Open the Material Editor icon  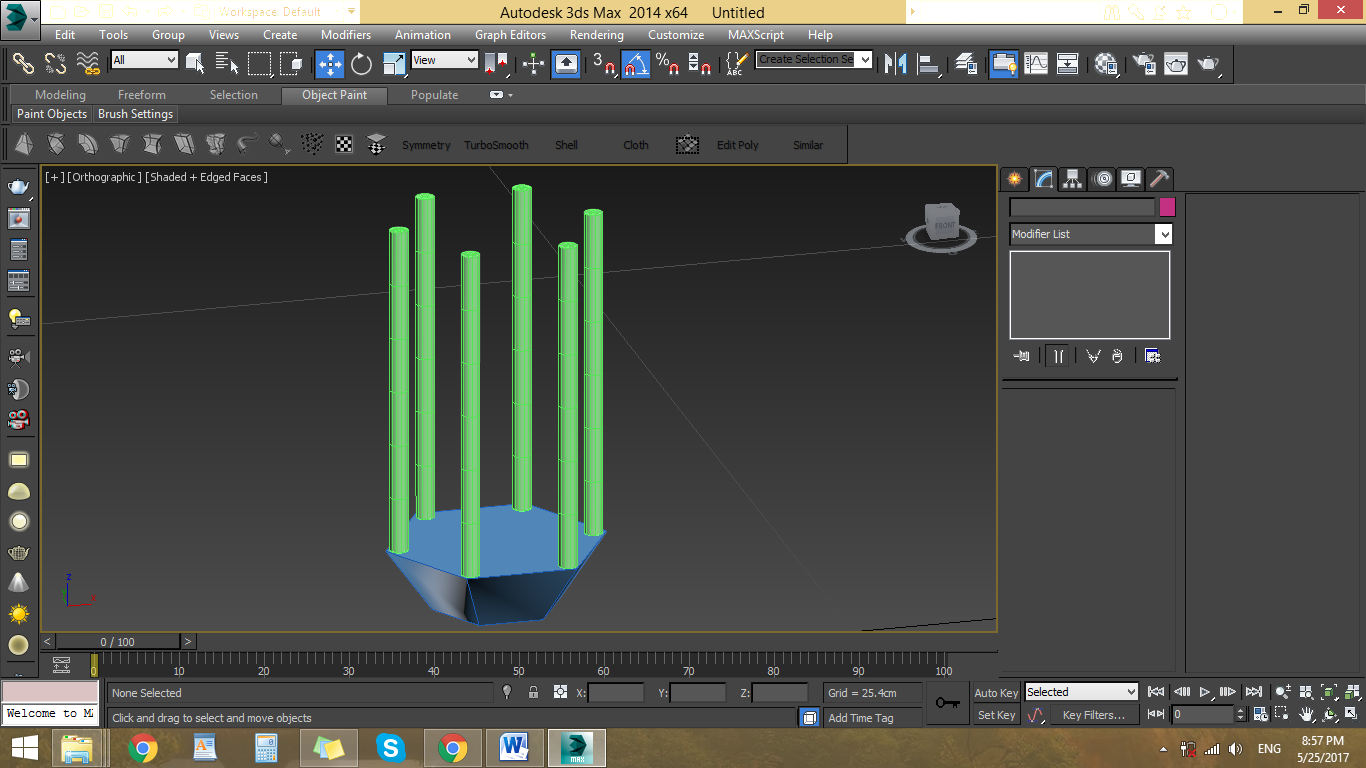point(1105,64)
